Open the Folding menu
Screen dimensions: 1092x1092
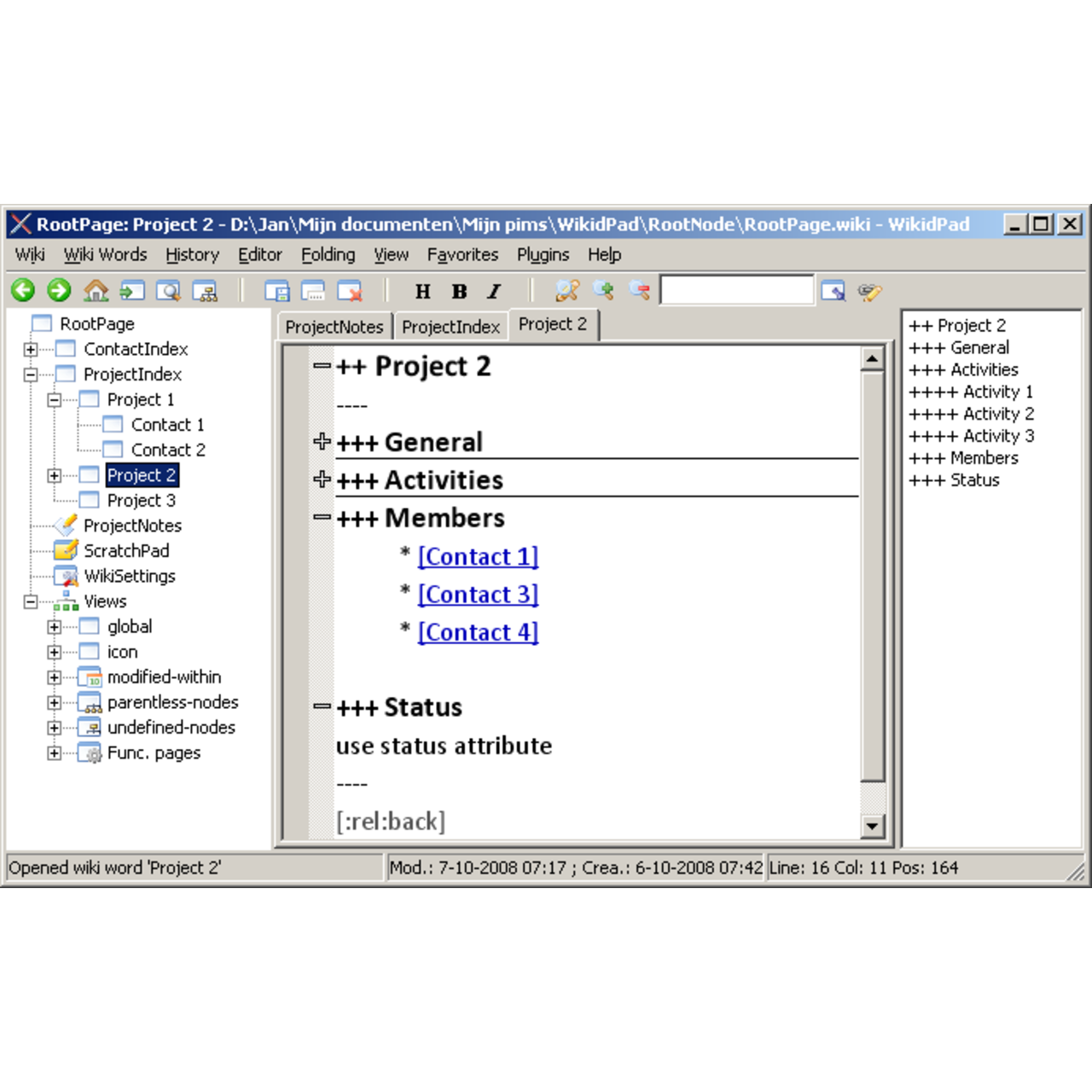coord(328,254)
